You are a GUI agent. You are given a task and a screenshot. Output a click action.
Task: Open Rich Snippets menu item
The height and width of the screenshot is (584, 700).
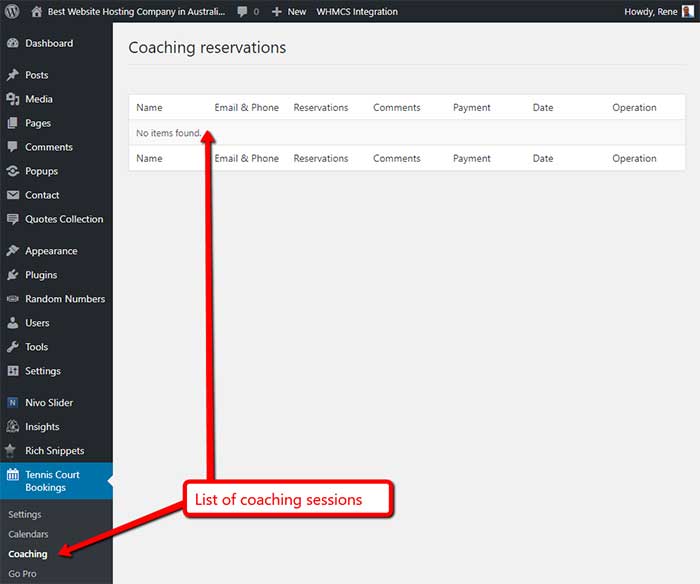[x=56, y=451]
